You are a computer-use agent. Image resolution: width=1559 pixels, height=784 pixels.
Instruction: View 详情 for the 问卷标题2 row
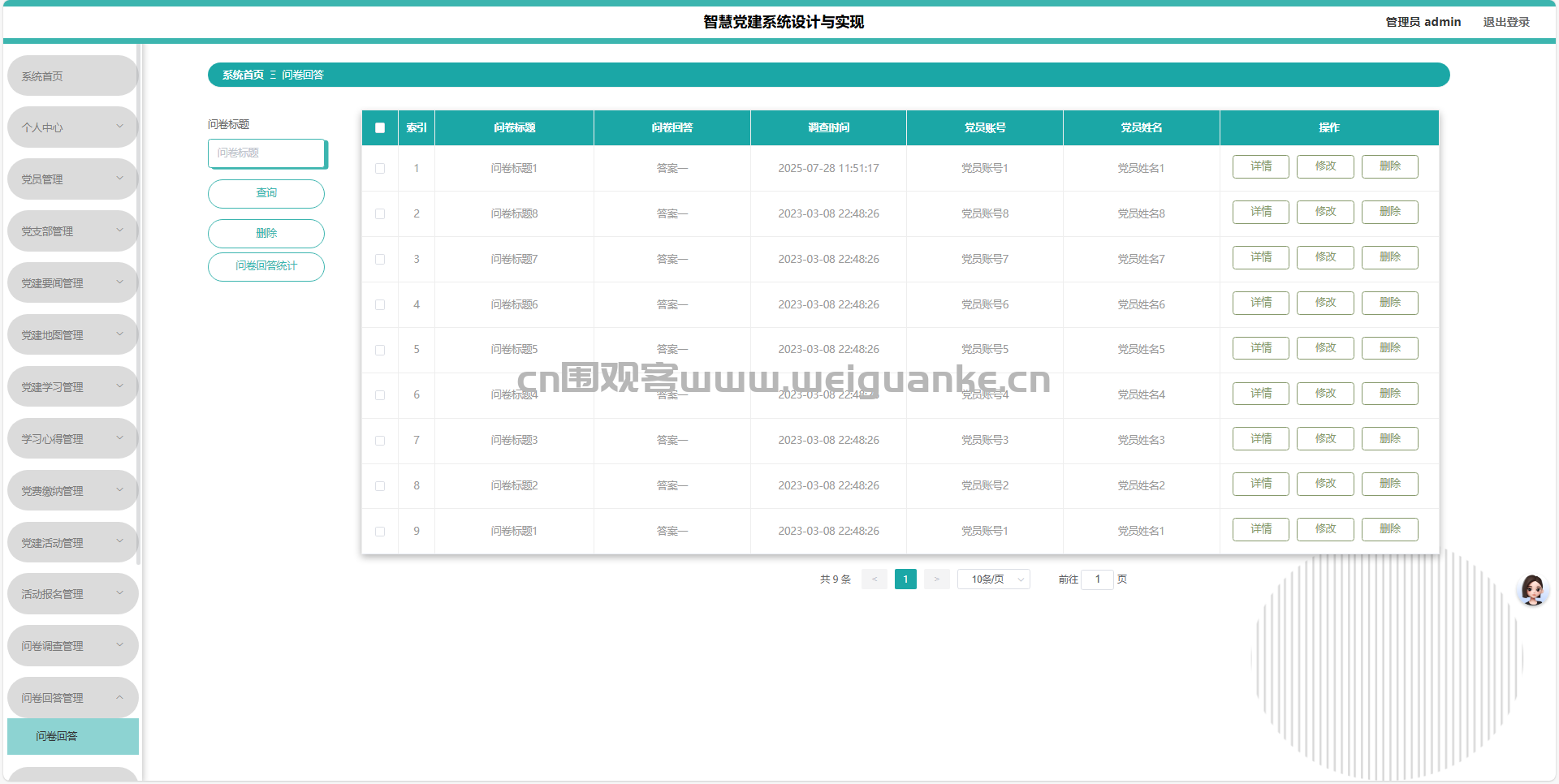pyautogui.click(x=1261, y=484)
